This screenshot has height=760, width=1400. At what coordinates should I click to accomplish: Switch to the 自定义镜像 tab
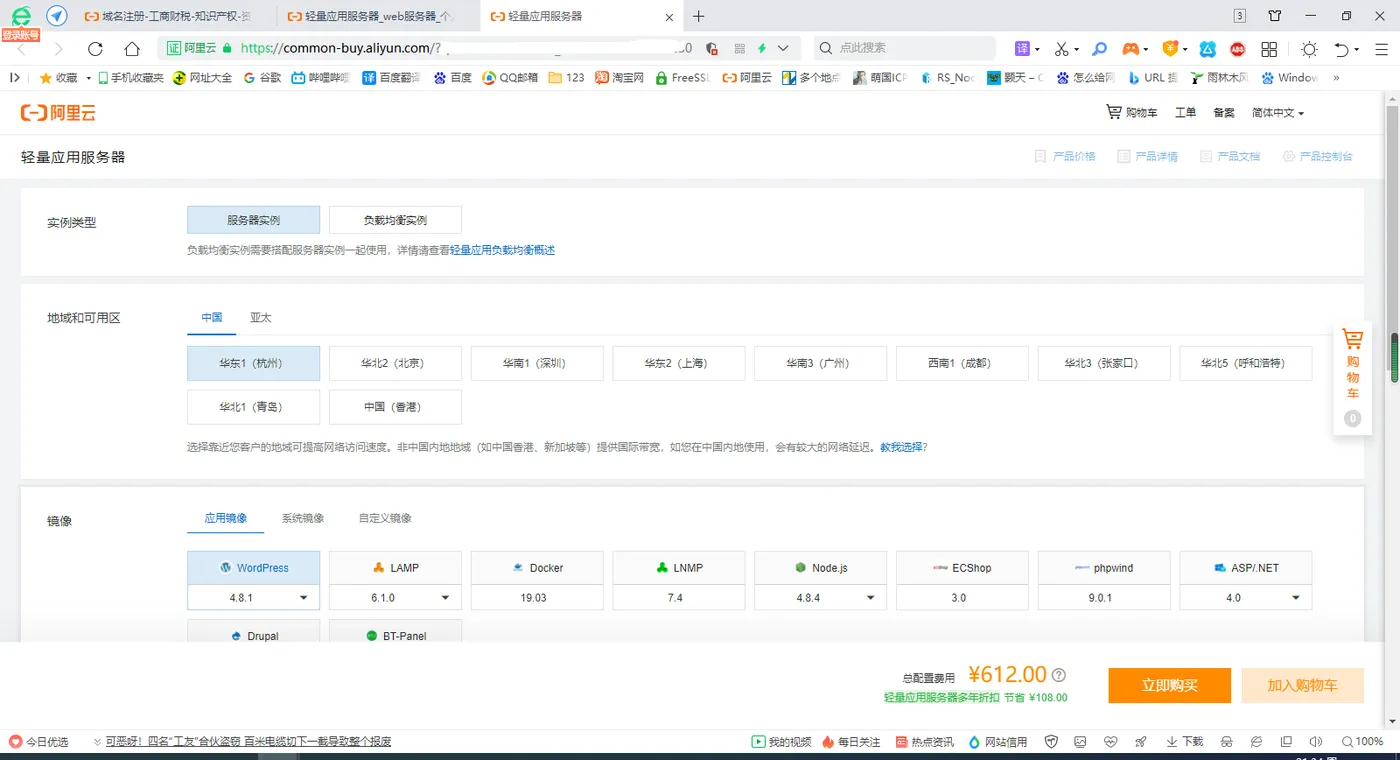click(x=385, y=518)
